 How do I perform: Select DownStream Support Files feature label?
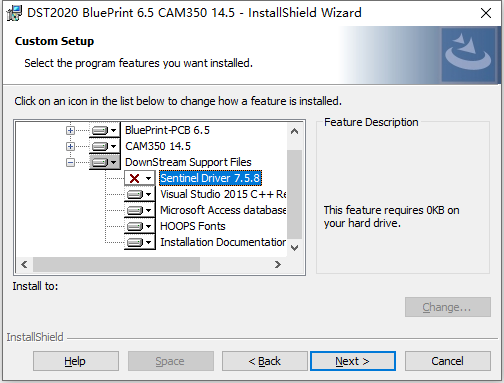(x=188, y=162)
